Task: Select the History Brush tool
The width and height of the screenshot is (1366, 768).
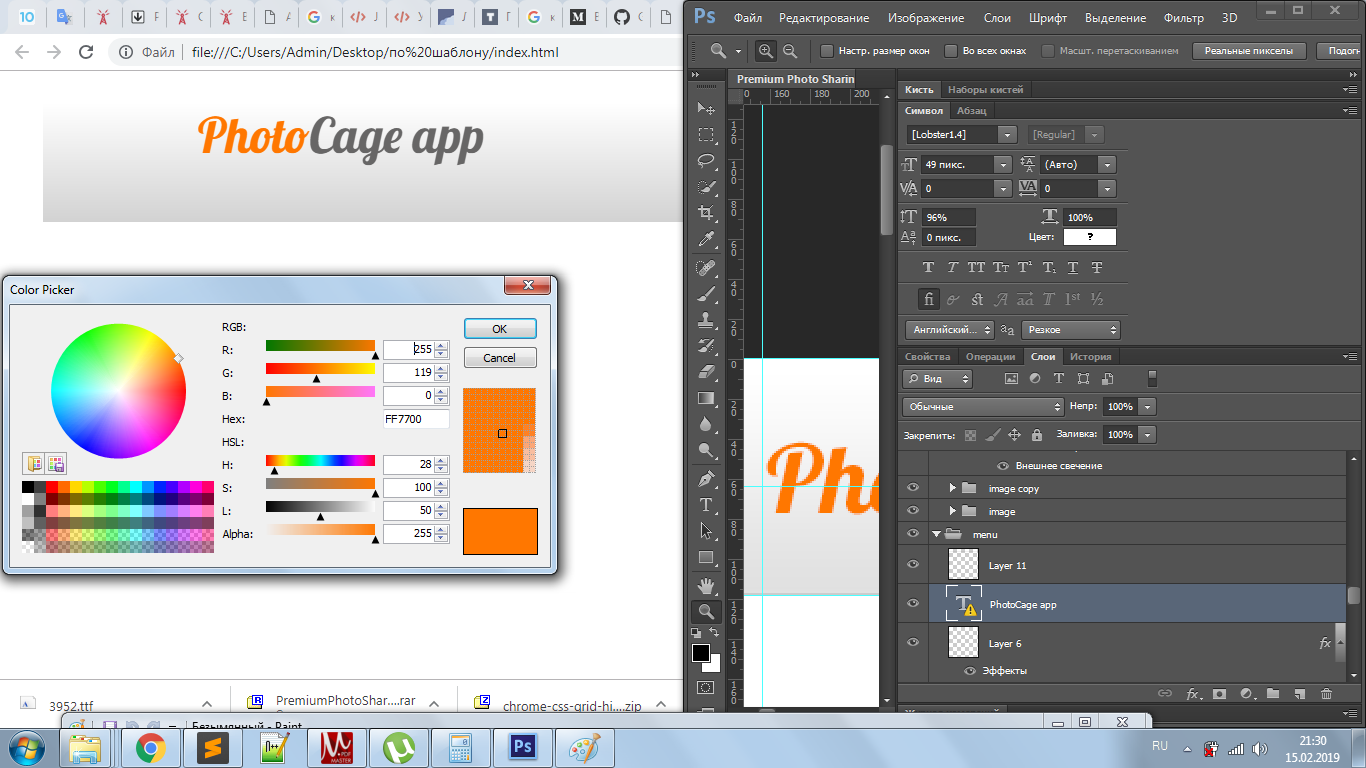Action: (x=706, y=346)
